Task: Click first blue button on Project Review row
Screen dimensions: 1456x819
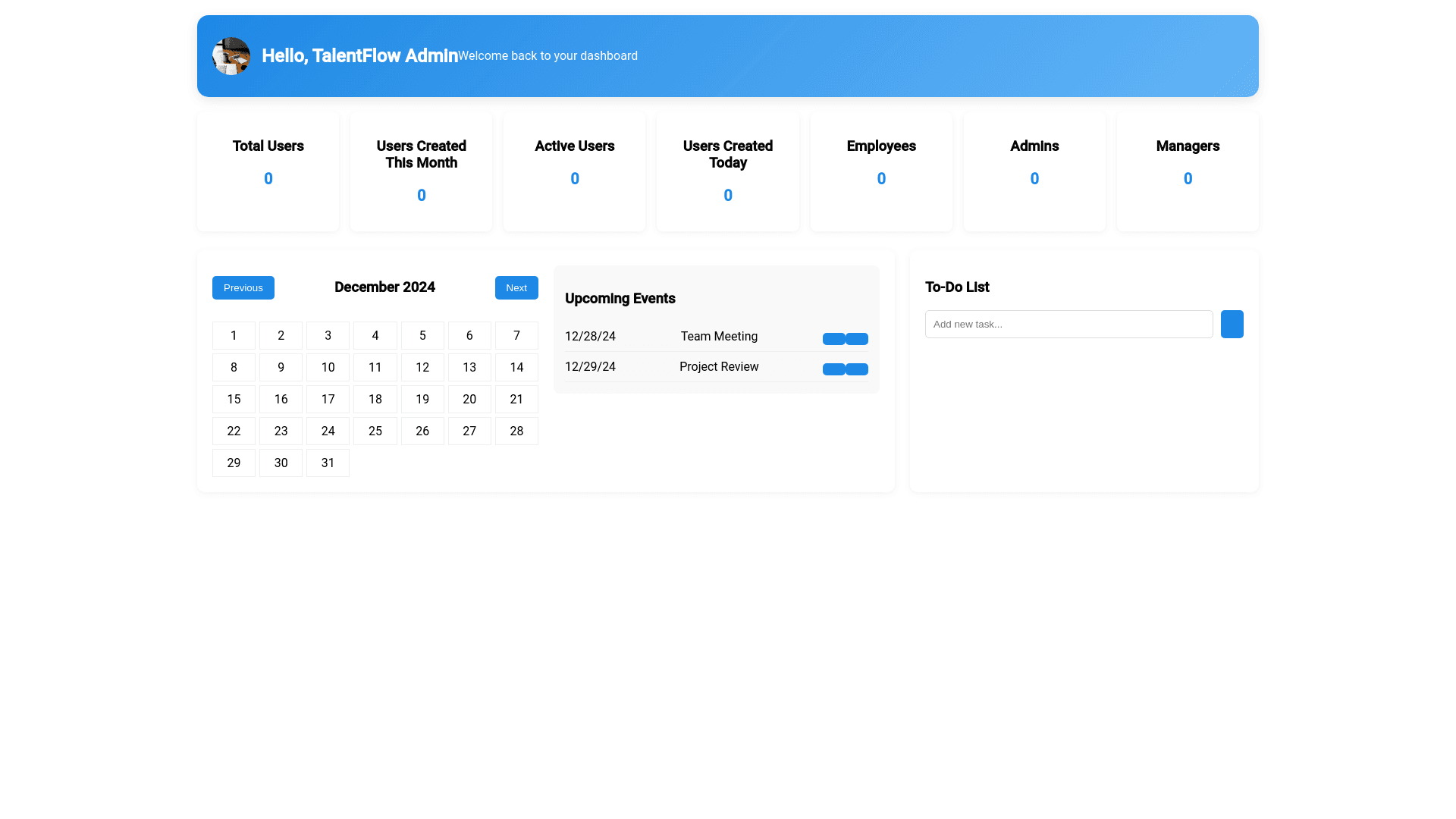Action: point(833,369)
